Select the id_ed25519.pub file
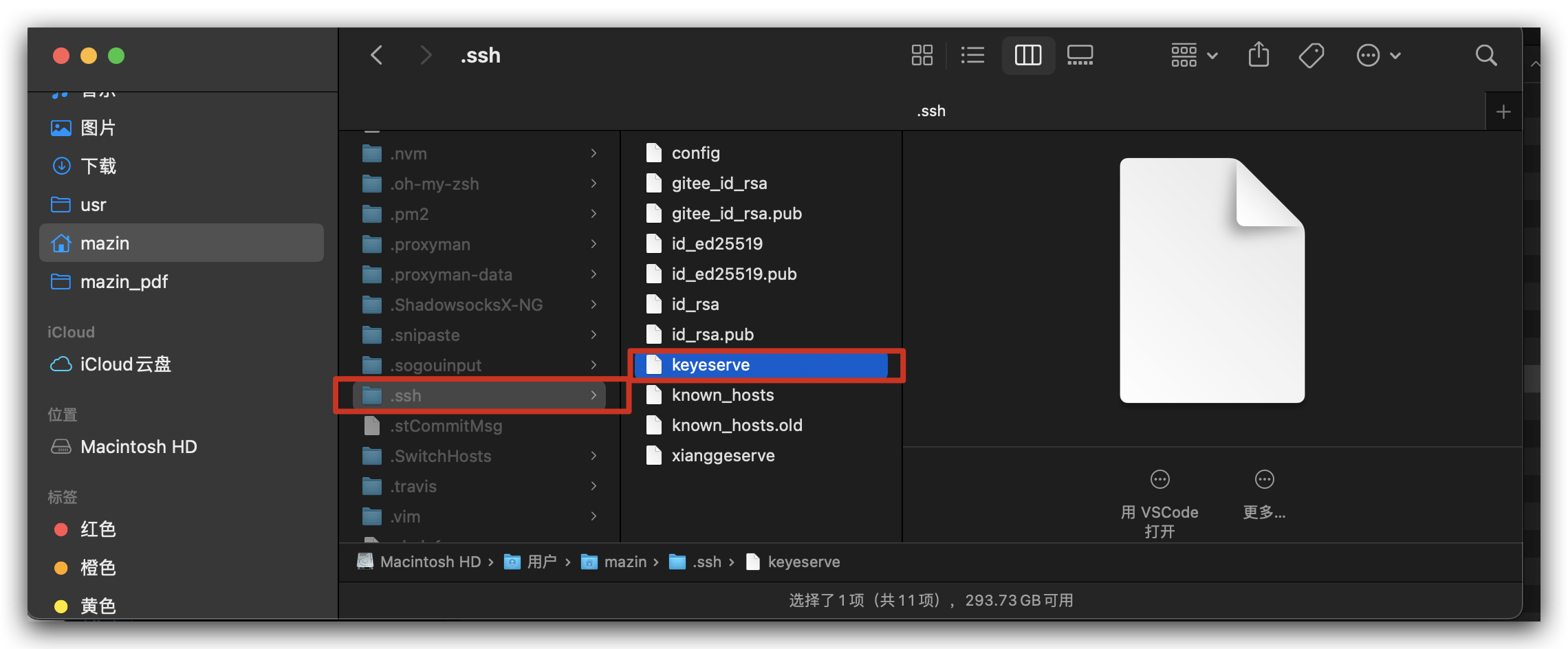 click(761, 274)
